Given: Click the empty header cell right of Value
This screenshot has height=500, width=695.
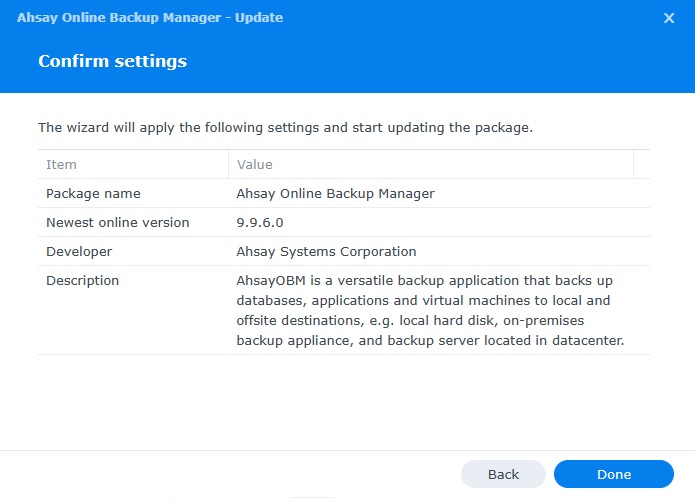Looking at the screenshot, I should (x=641, y=164).
